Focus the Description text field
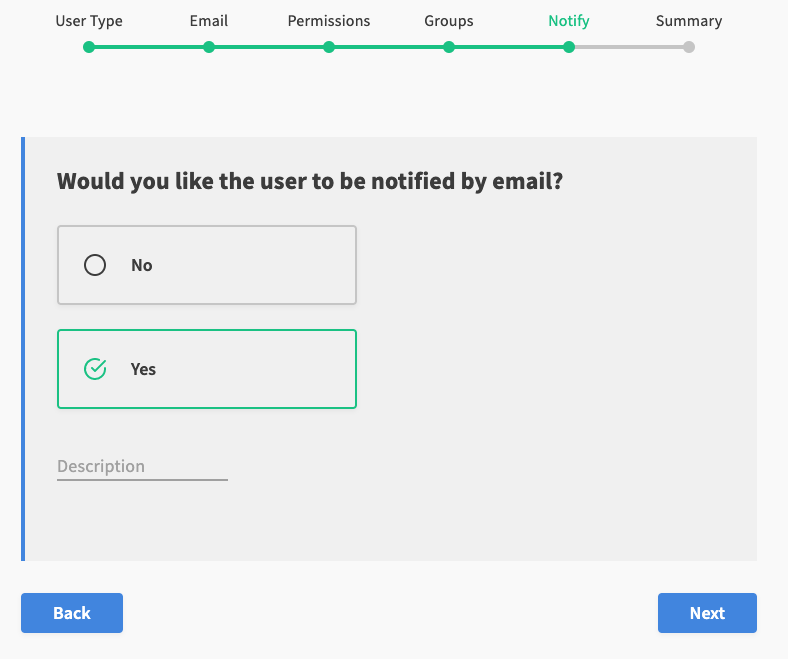This screenshot has width=788, height=659. tap(142, 467)
